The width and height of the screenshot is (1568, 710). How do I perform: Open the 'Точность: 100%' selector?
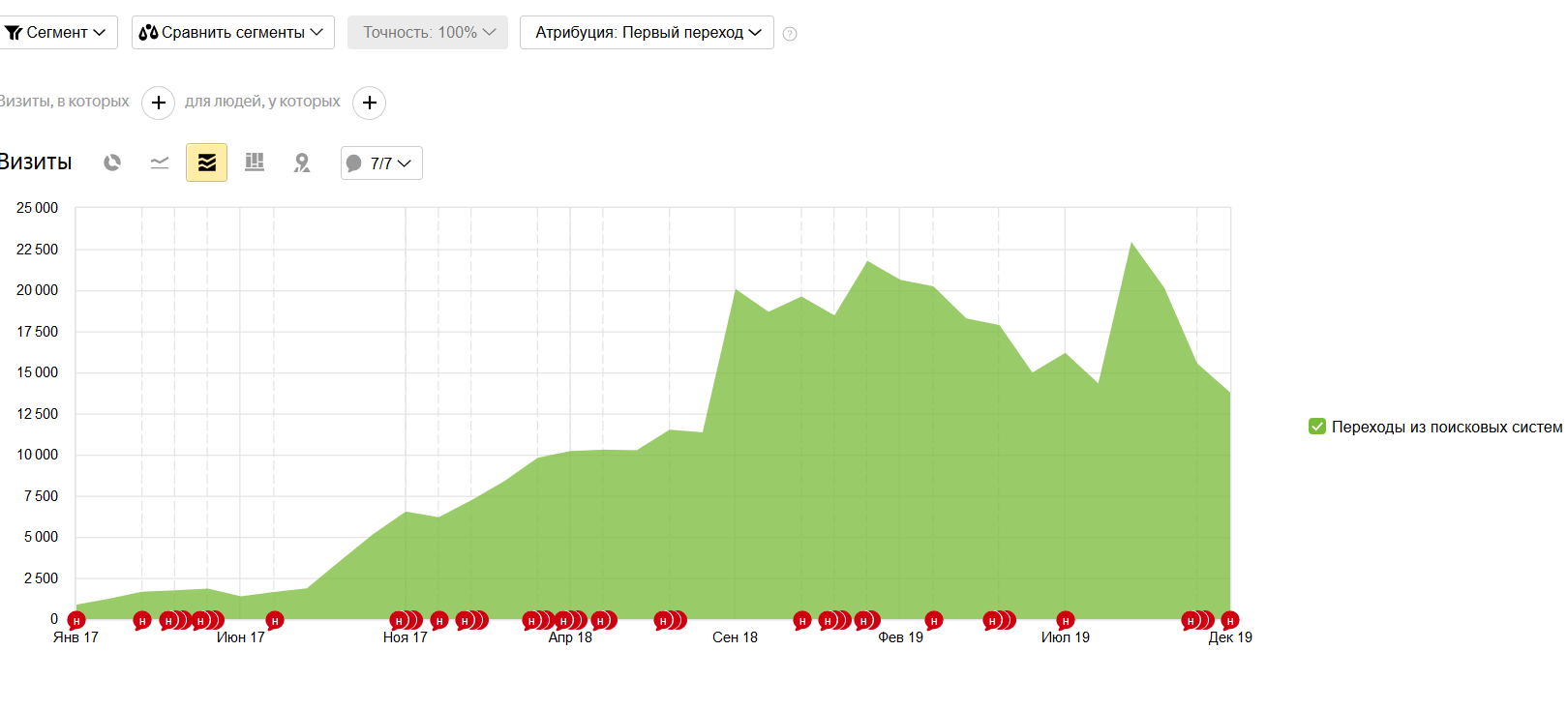[428, 32]
